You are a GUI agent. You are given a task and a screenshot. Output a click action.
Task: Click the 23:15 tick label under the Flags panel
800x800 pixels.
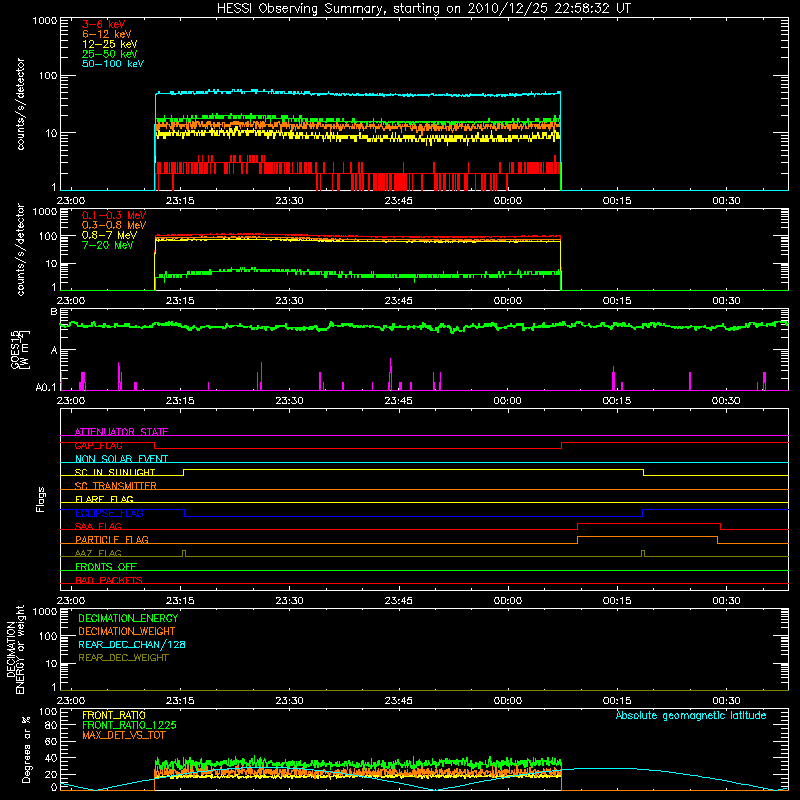[x=180, y=601]
